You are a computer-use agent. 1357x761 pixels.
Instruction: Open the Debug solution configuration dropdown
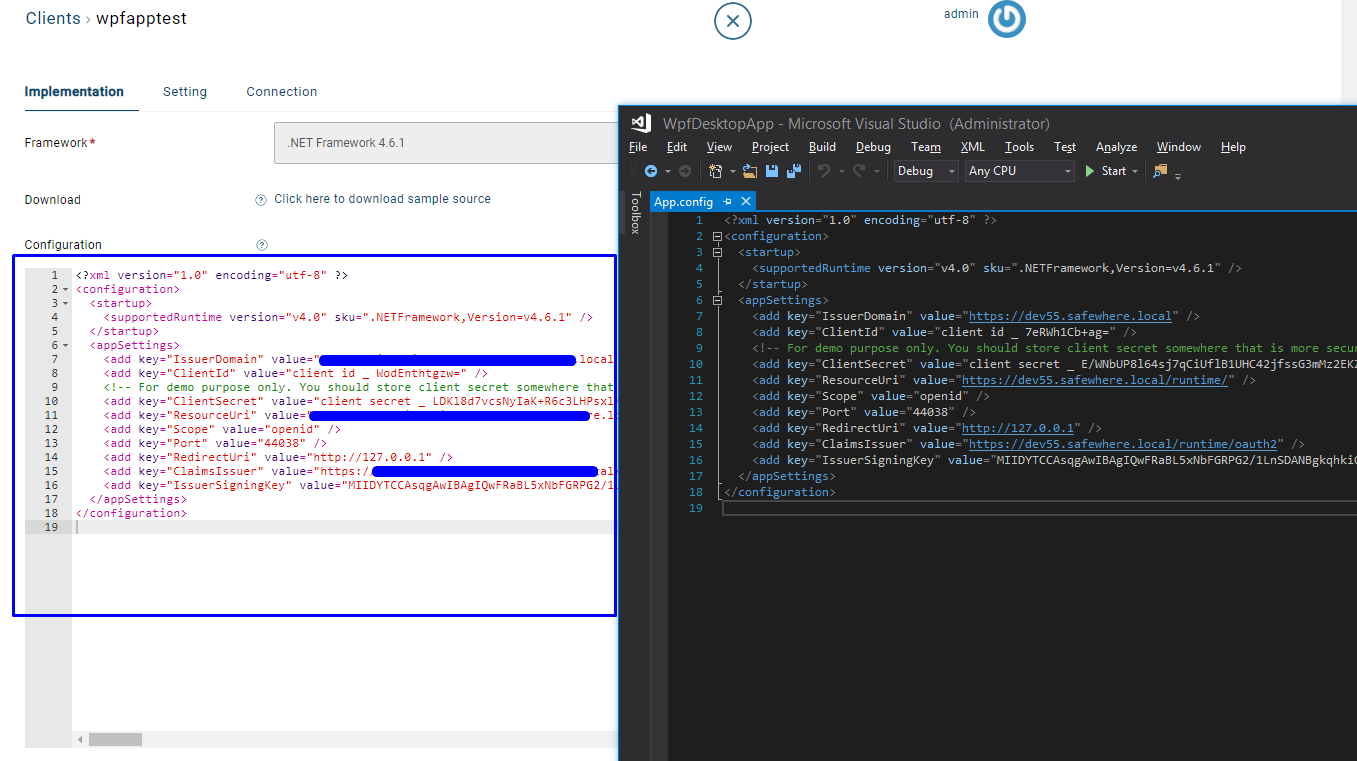[927, 171]
